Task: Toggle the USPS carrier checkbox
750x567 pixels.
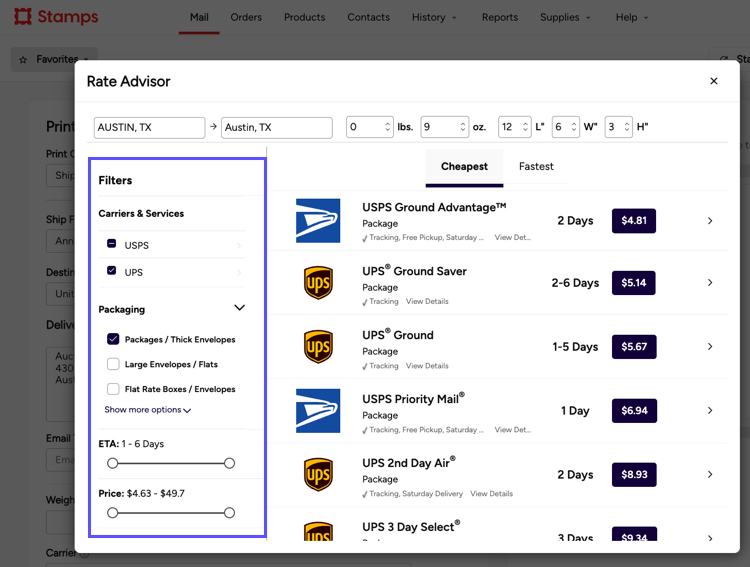Action: tap(111, 244)
